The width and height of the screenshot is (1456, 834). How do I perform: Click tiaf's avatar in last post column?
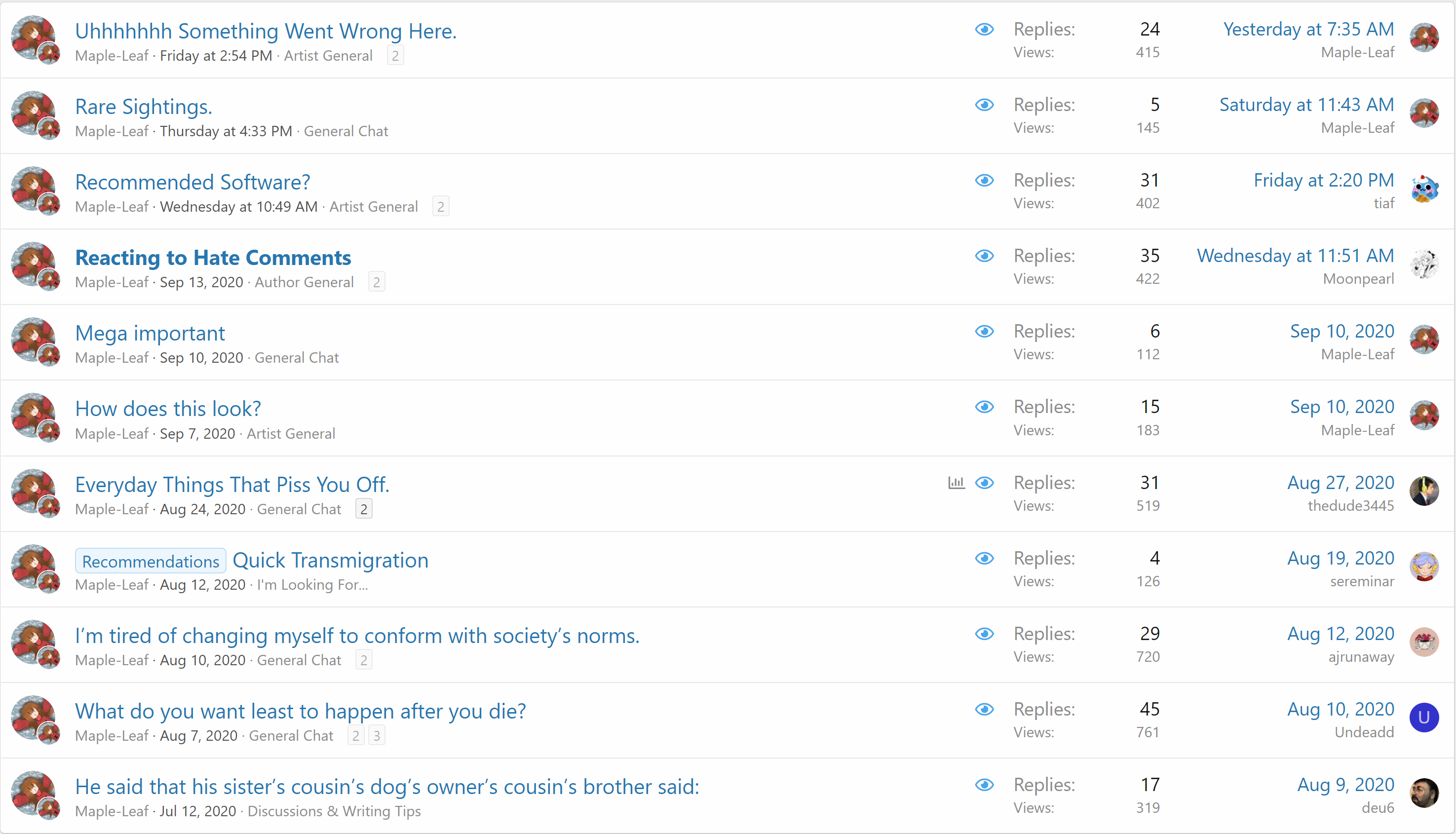pos(1424,190)
